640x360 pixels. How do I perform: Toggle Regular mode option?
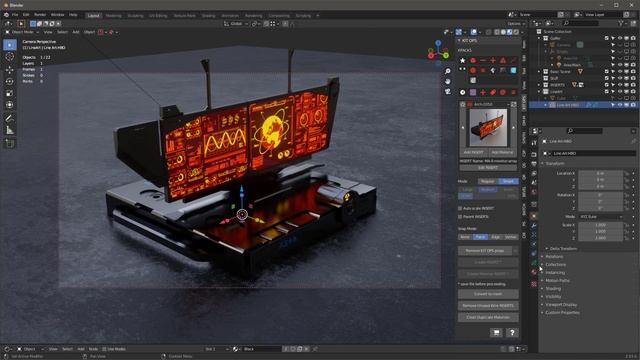(x=488, y=181)
